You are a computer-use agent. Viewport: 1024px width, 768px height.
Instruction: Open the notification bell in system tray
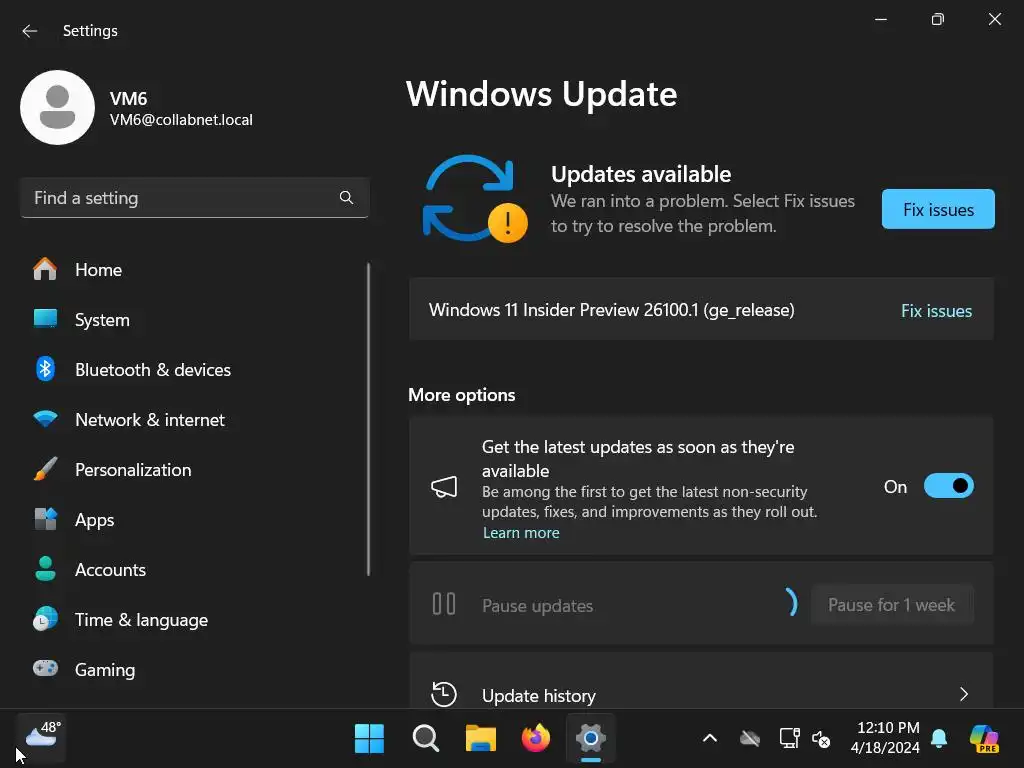coord(939,739)
